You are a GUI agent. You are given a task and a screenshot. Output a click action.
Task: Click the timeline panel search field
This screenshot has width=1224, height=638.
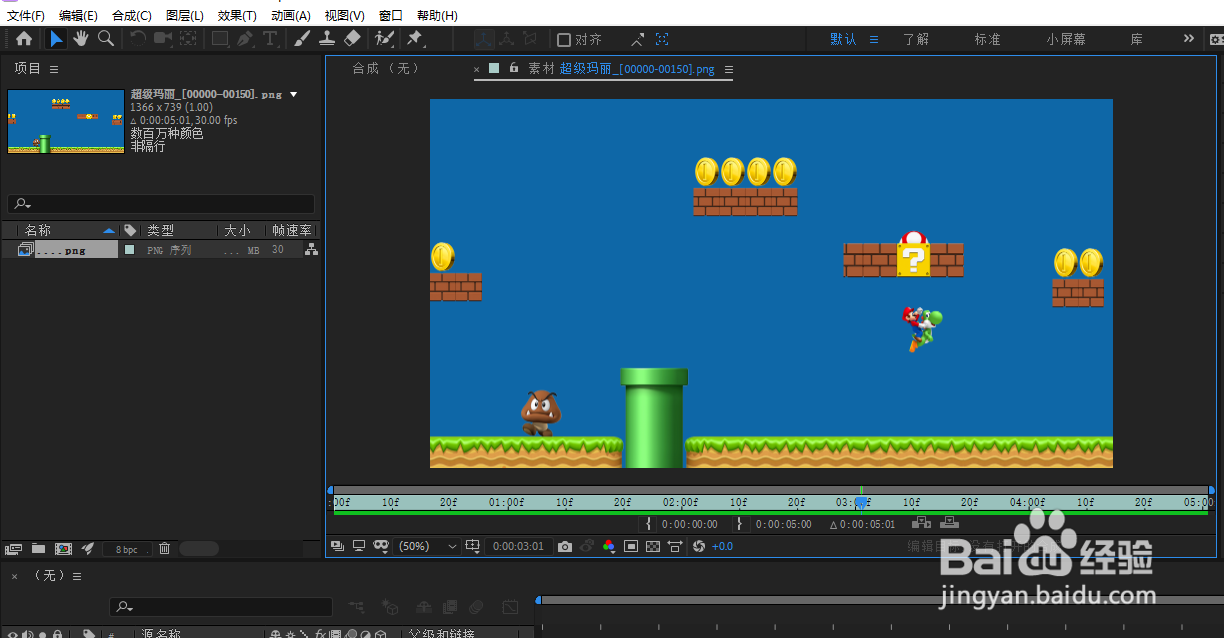click(x=221, y=606)
